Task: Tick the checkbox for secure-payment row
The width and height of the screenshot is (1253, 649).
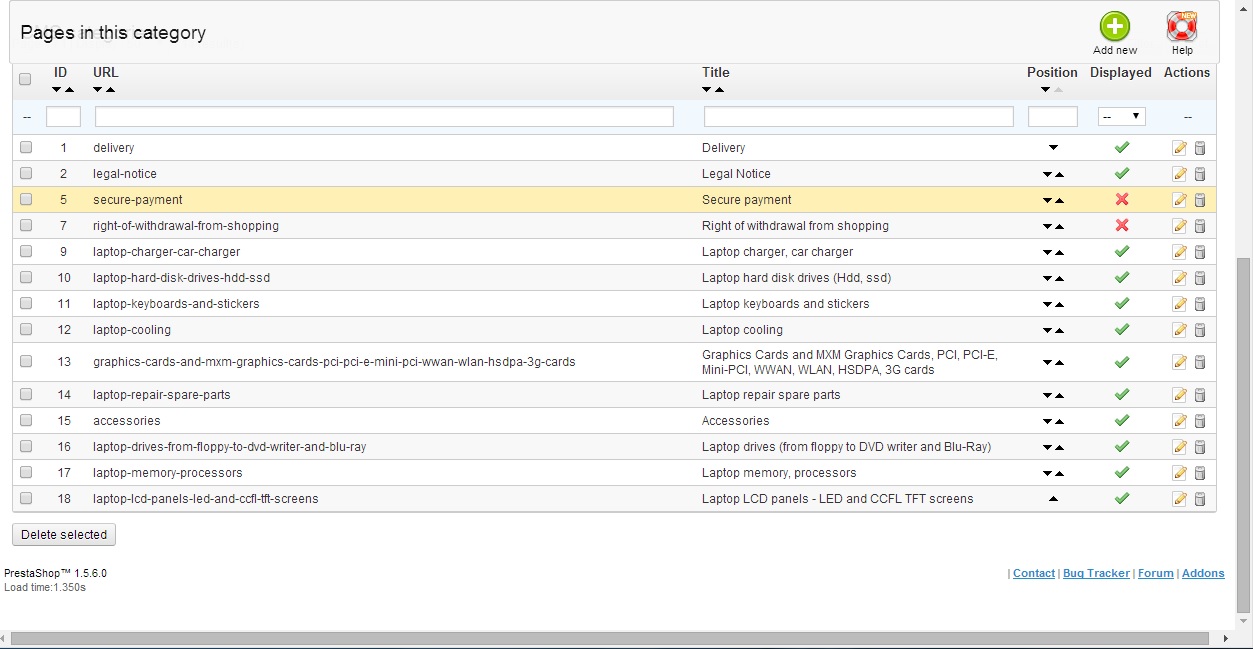Action: 26,200
